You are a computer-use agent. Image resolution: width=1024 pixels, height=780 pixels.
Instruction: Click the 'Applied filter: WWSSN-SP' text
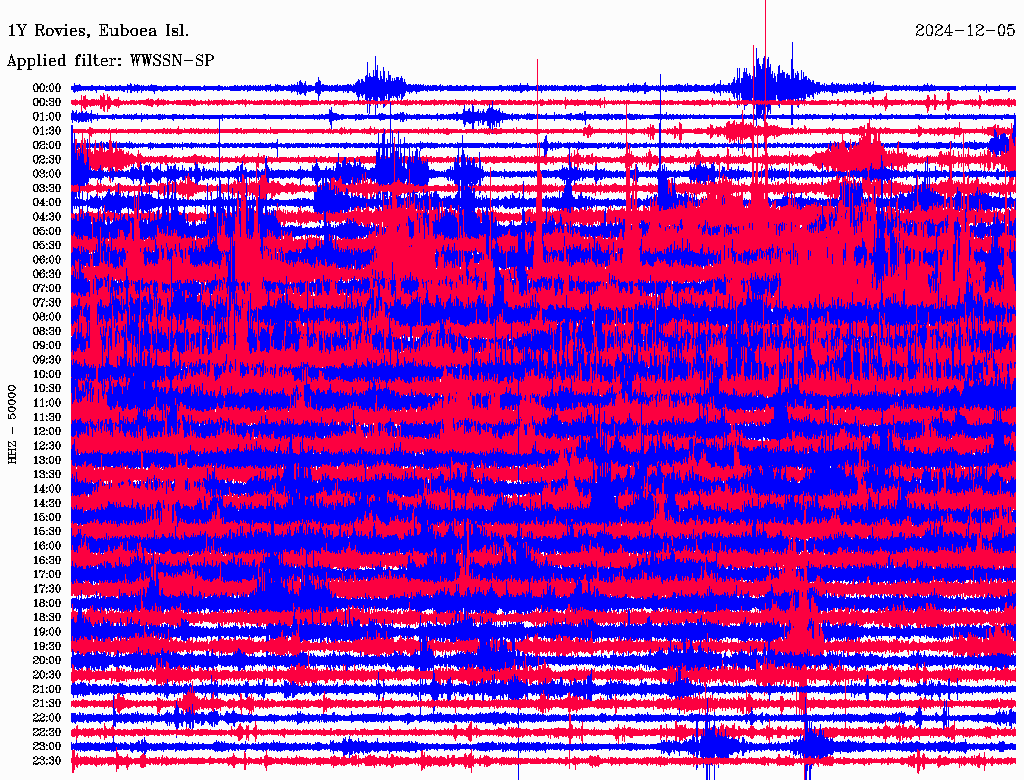[110, 61]
